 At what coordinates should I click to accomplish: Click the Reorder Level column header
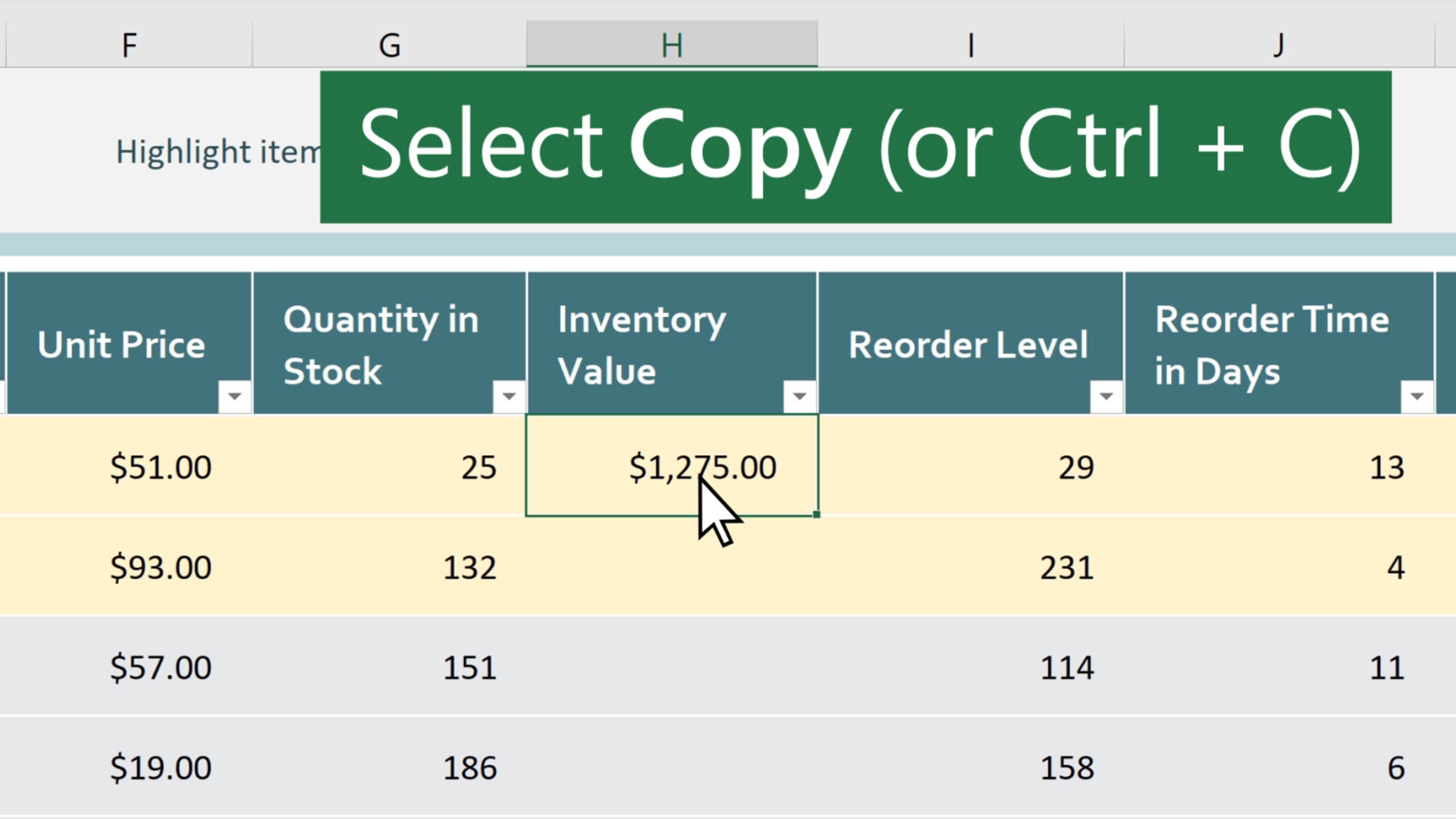click(x=967, y=345)
